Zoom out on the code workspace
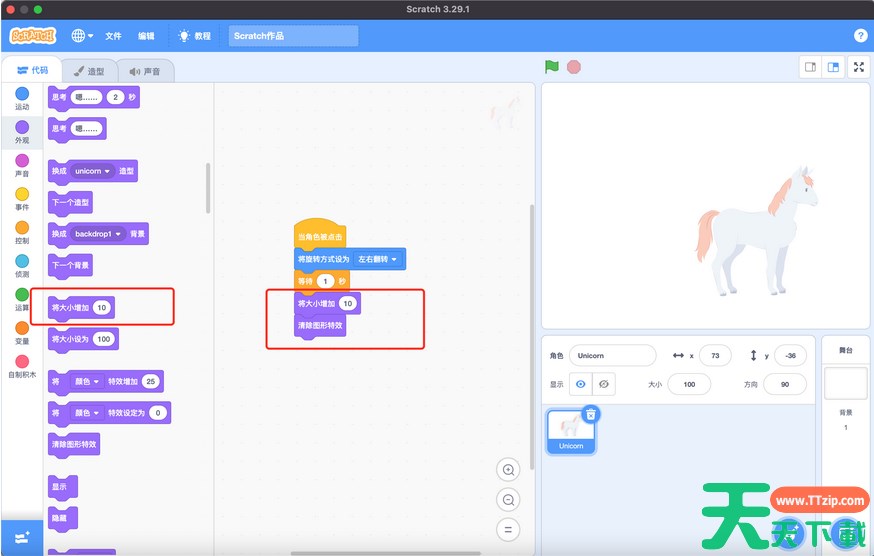Viewport: 874px width, 556px height. click(x=509, y=500)
